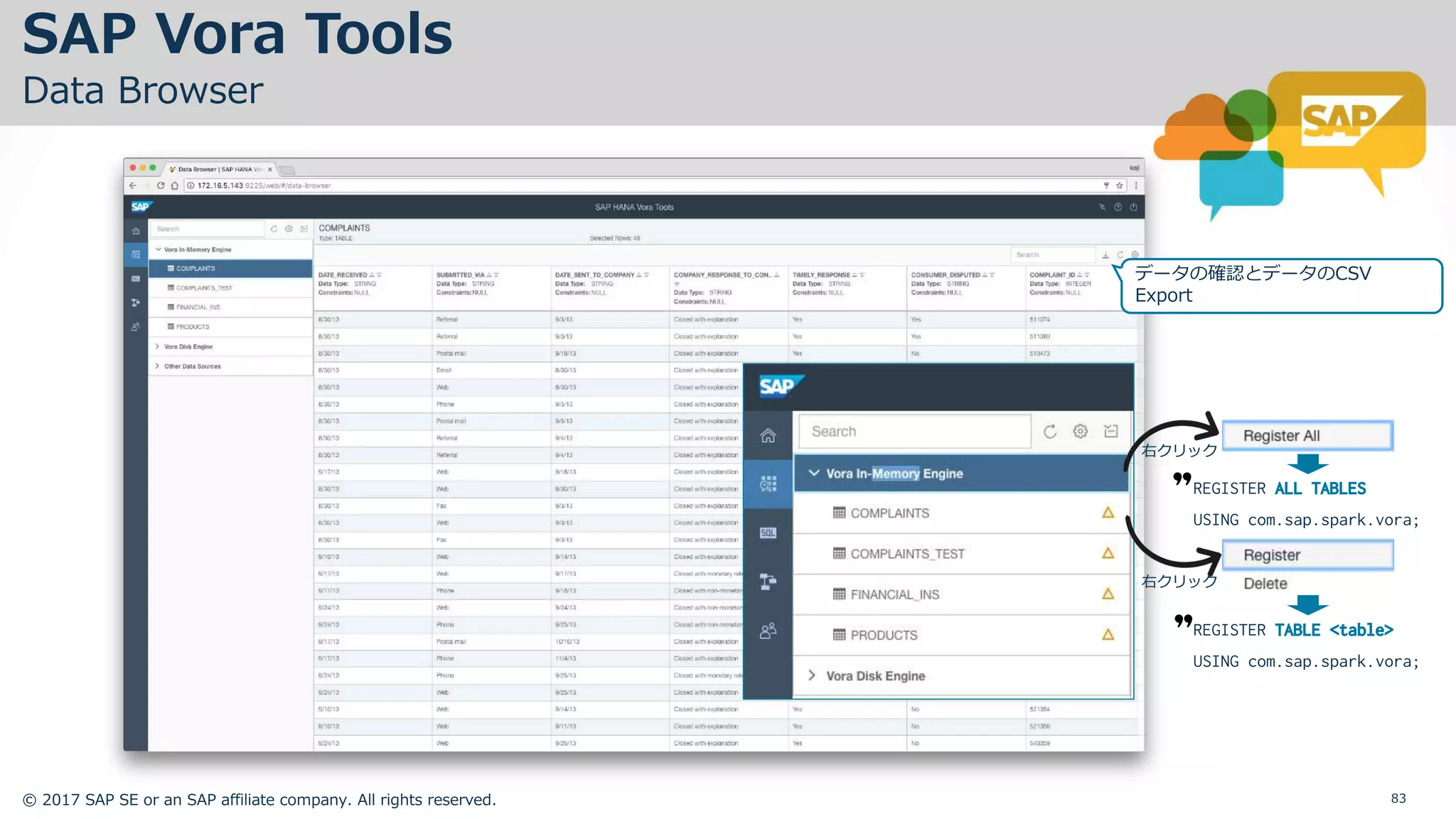Click the browser home icon
1456x819 pixels.
(175, 186)
